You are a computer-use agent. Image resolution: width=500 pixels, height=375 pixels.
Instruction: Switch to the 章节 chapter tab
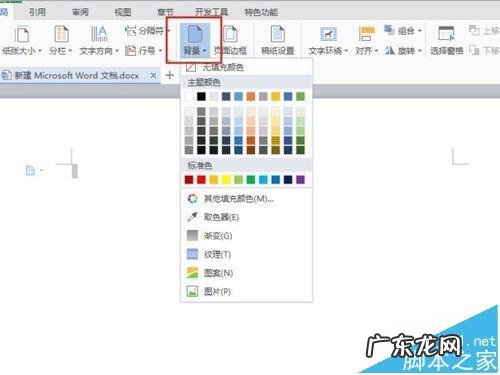pyautogui.click(x=165, y=12)
